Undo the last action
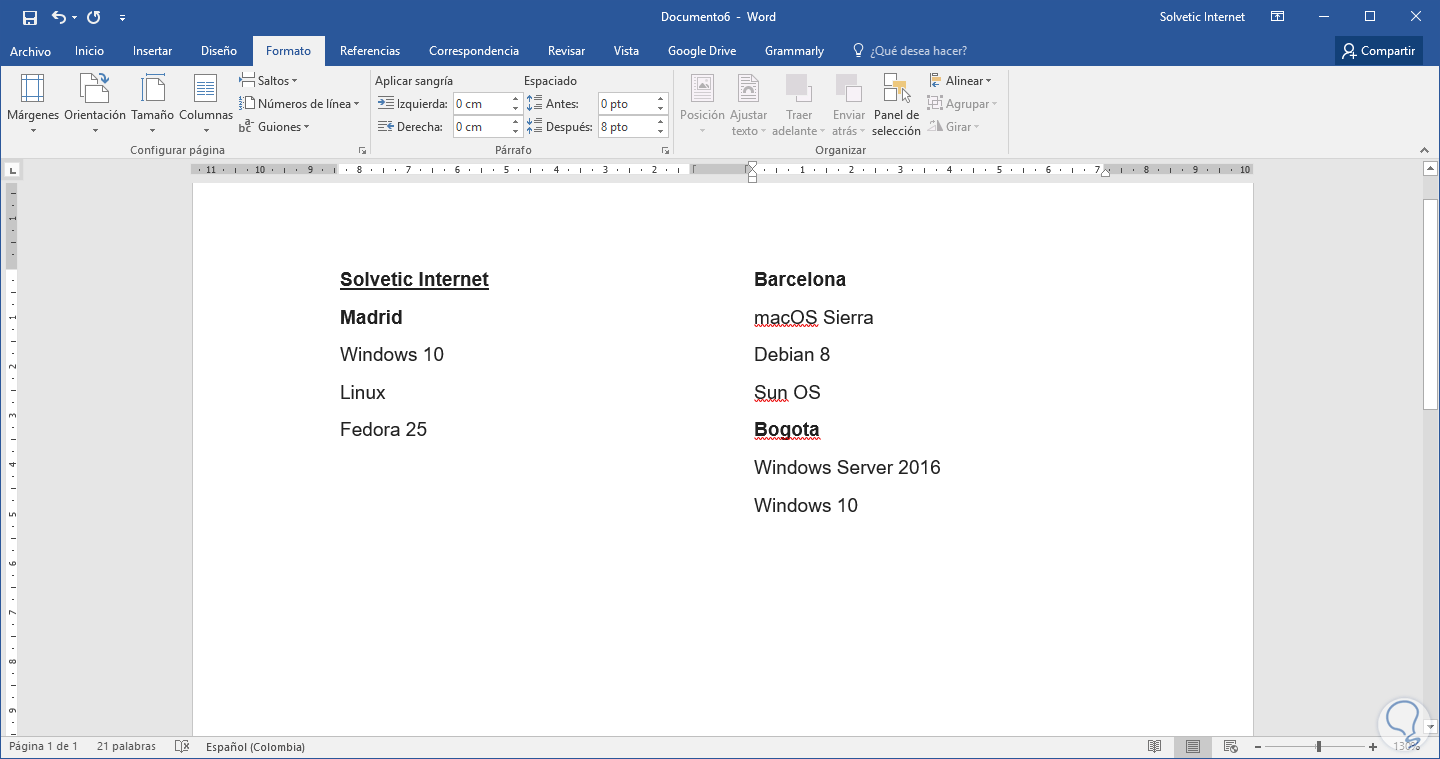This screenshot has height=759, width=1440. pos(58,17)
